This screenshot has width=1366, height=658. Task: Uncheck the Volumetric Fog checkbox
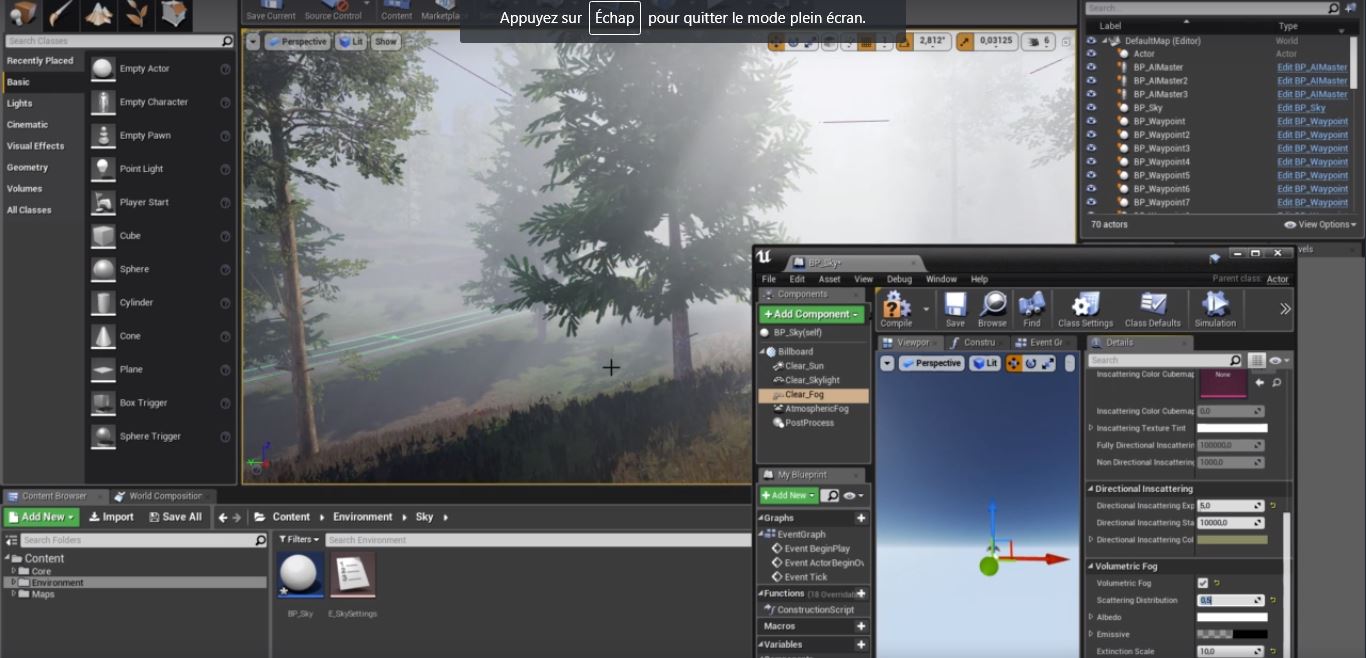[x=1202, y=583]
